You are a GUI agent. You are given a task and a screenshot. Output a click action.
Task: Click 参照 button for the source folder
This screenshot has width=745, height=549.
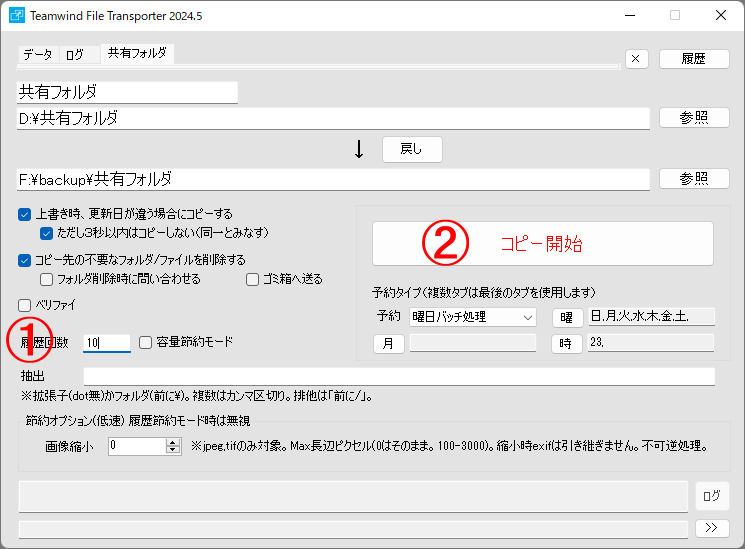pyautogui.click(x=694, y=118)
